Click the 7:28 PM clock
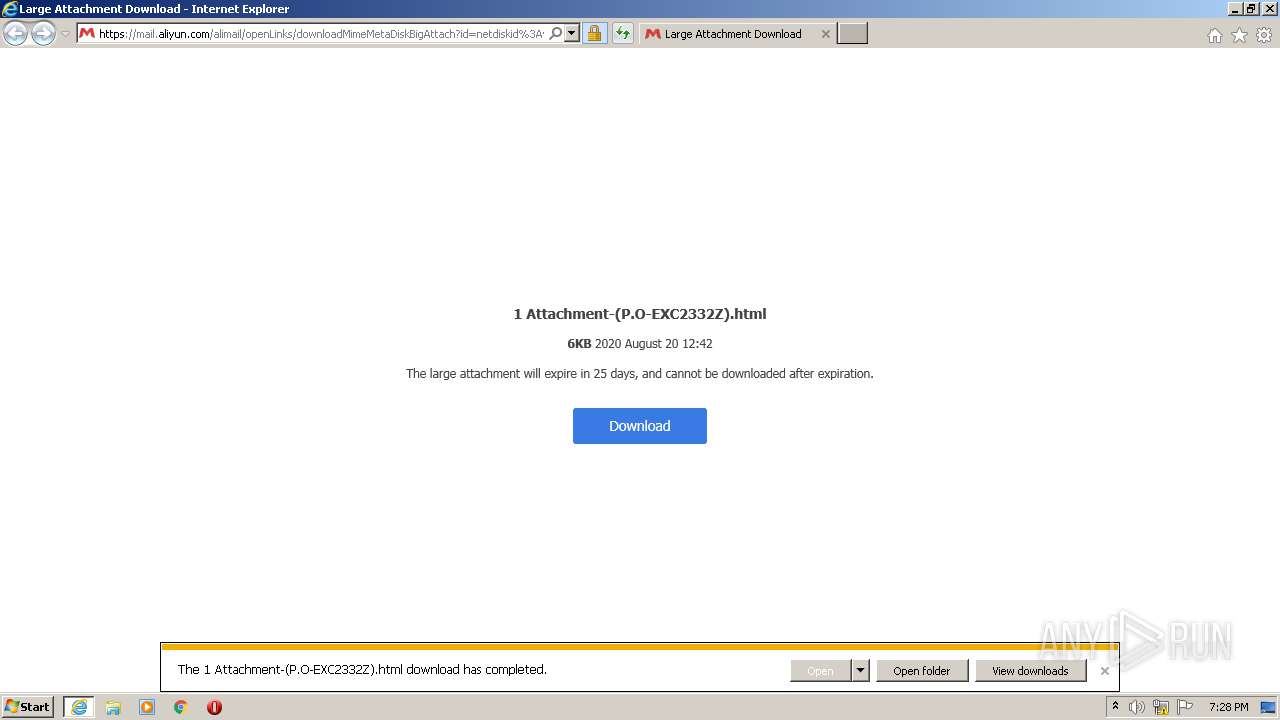The height and width of the screenshot is (720, 1280). [x=1228, y=707]
